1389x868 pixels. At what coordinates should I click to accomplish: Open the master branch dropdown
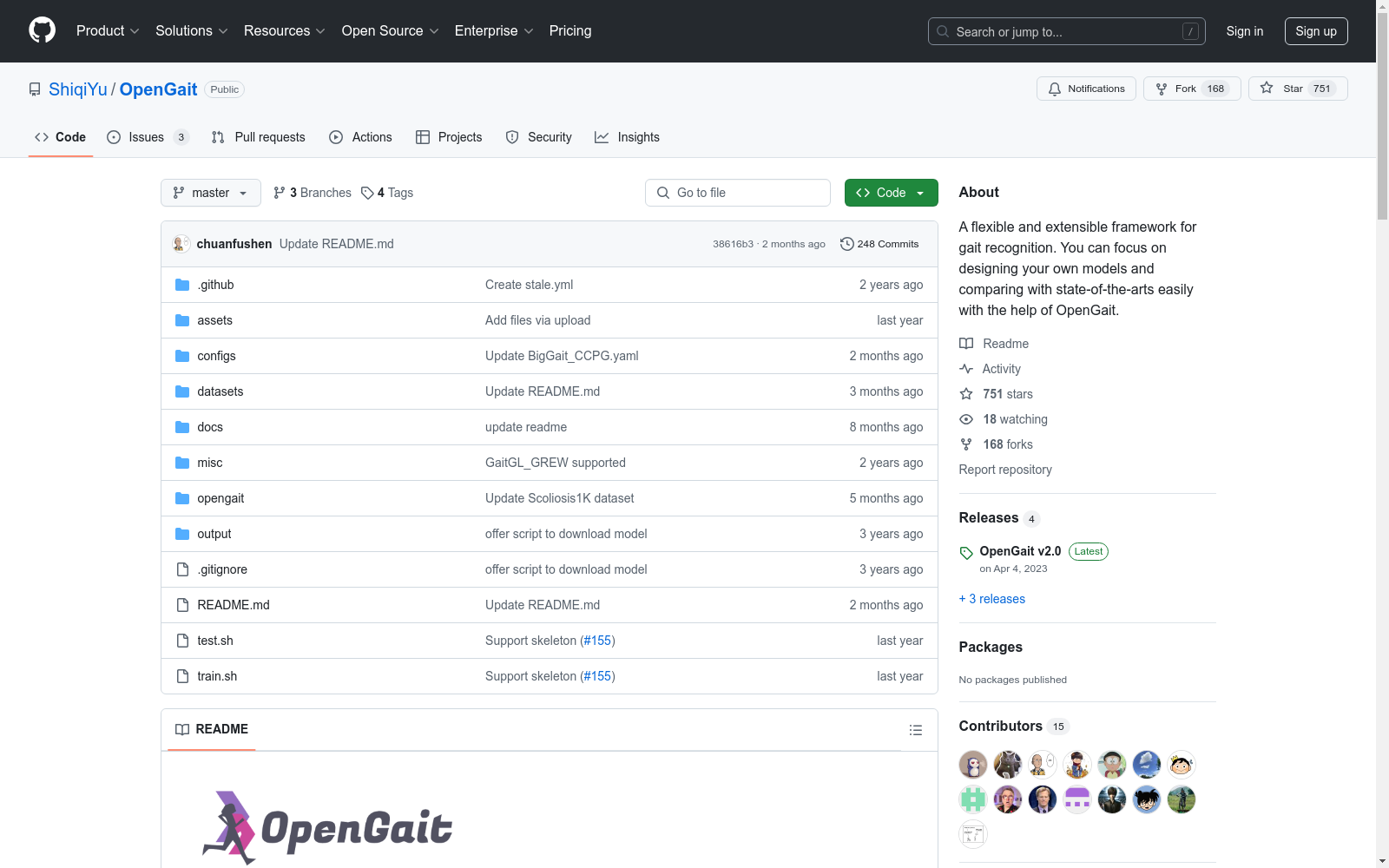pyautogui.click(x=211, y=193)
